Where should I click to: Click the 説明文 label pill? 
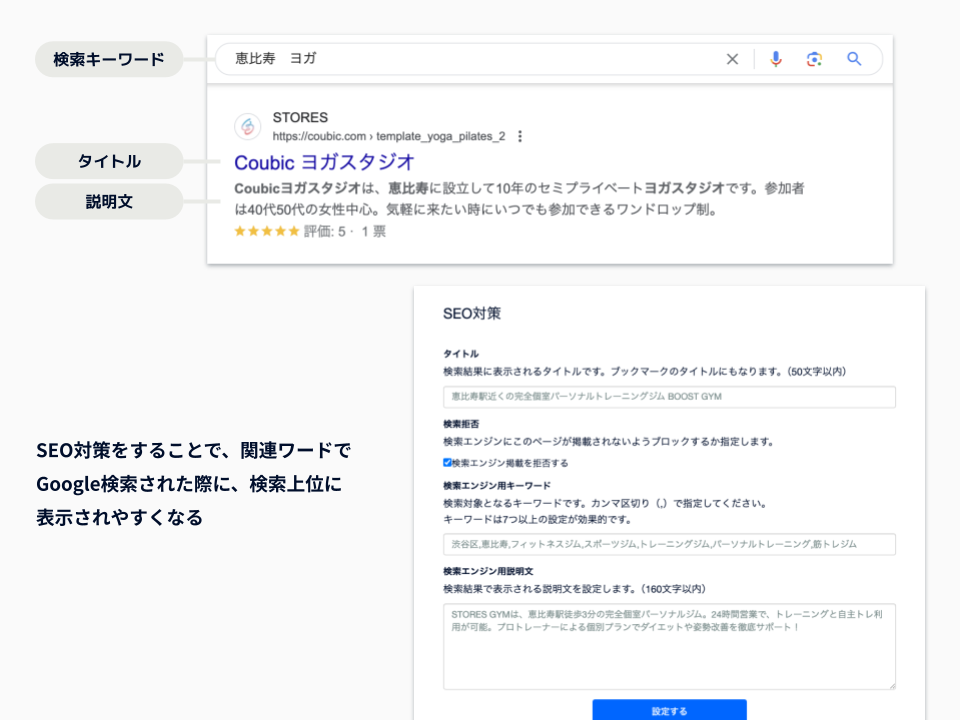[109, 201]
